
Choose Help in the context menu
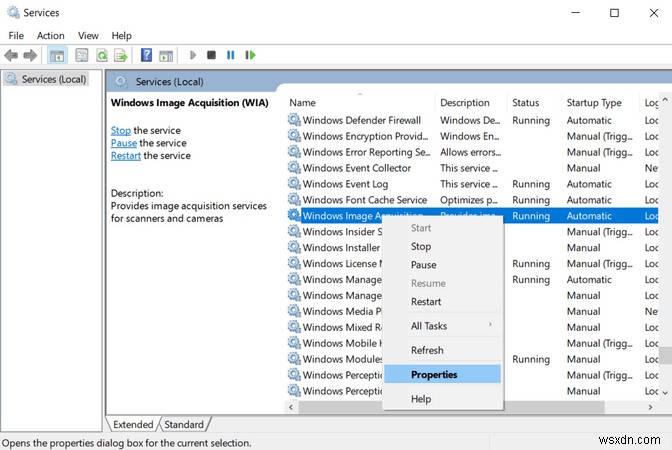point(443,399)
